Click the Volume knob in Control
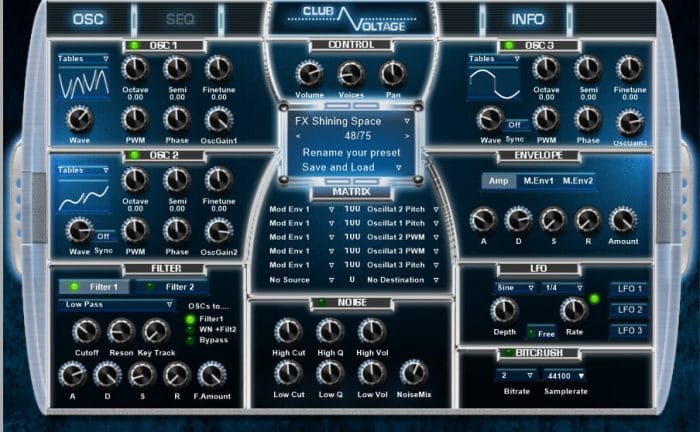700x432 pixels. tap(309, 74)
